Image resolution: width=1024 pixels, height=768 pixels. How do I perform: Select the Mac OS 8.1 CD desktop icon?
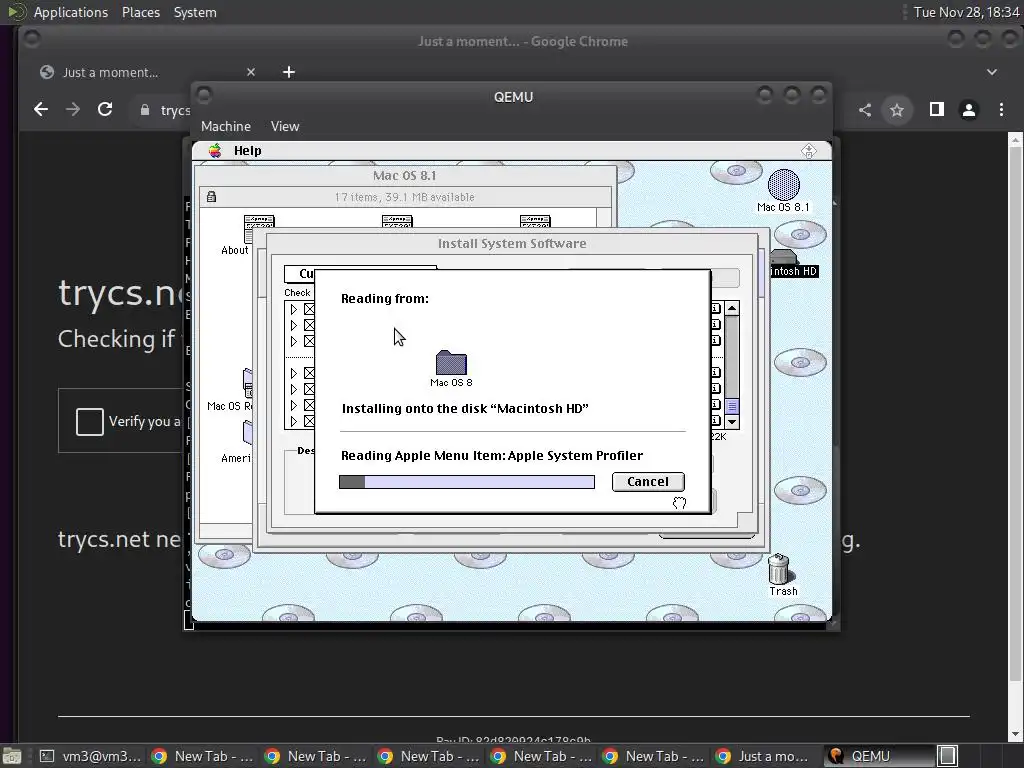point(784,185)
